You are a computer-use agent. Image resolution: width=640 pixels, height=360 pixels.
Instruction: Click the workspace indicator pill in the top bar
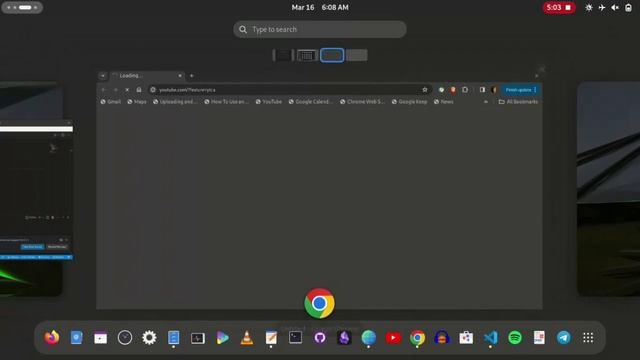coord(22,7)
